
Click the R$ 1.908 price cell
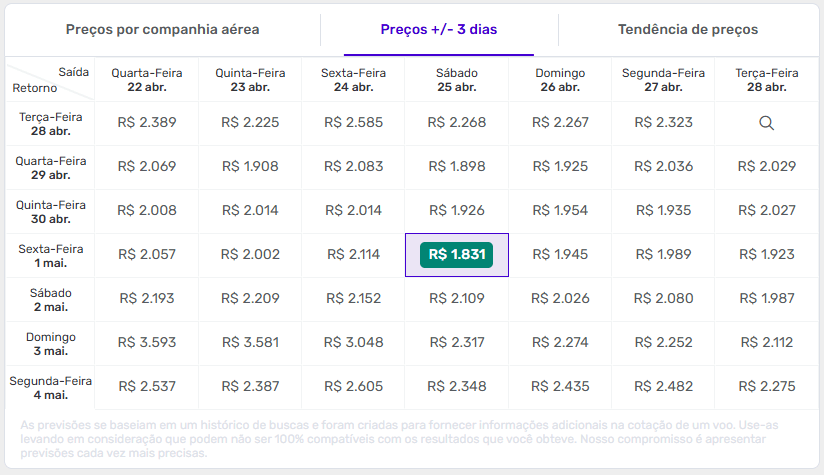click(x=250, y=166)
